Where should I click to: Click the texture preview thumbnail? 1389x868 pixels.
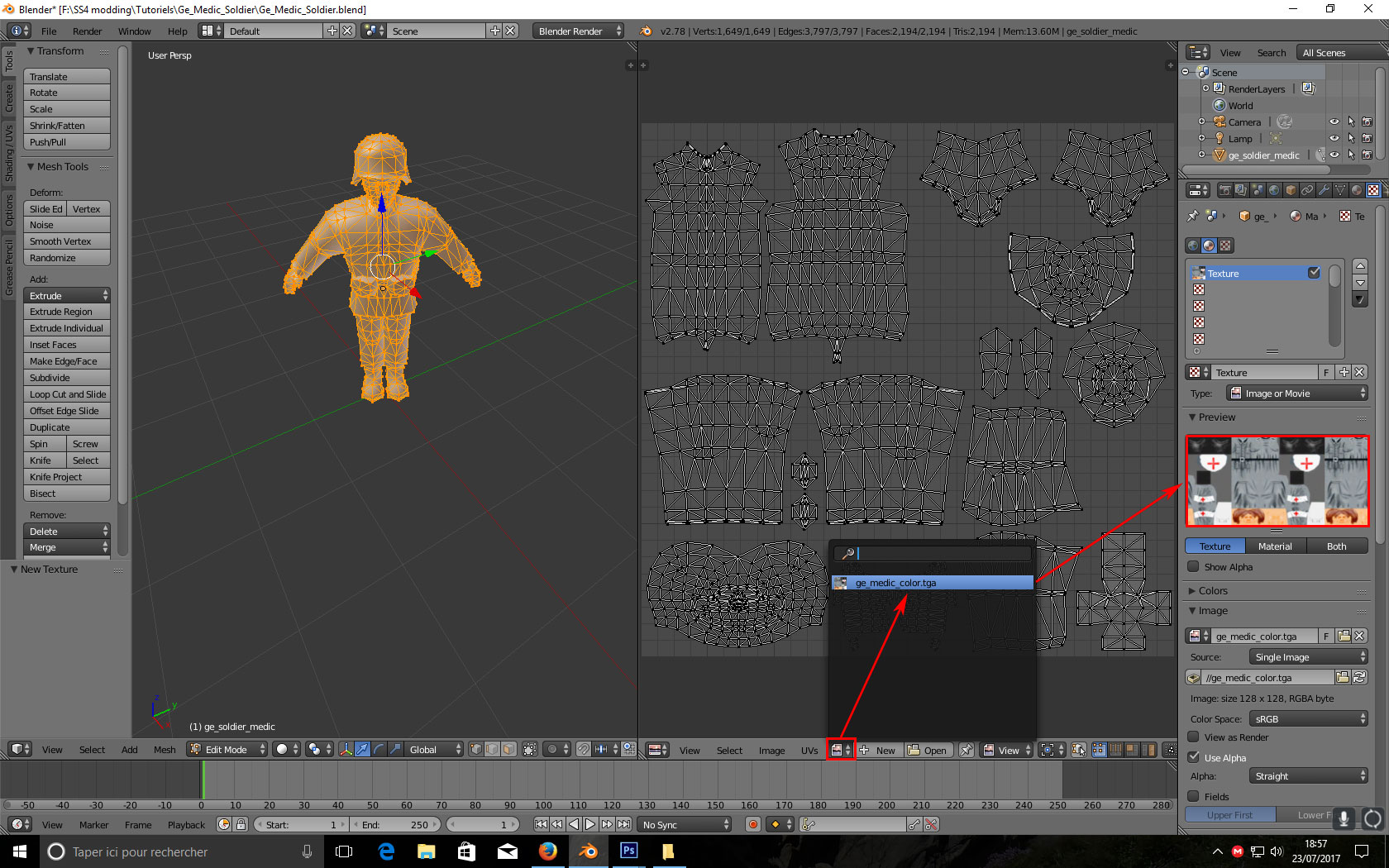[1277, 480]
